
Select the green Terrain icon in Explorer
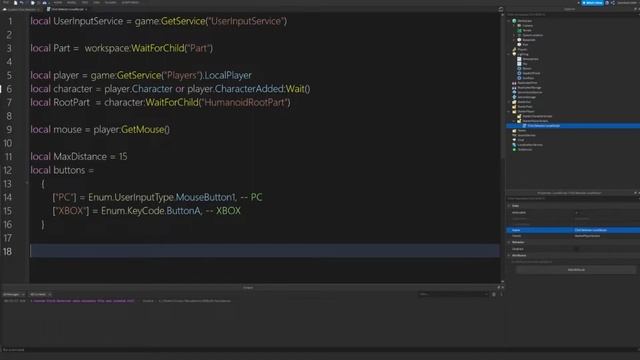tap(519, 30)
